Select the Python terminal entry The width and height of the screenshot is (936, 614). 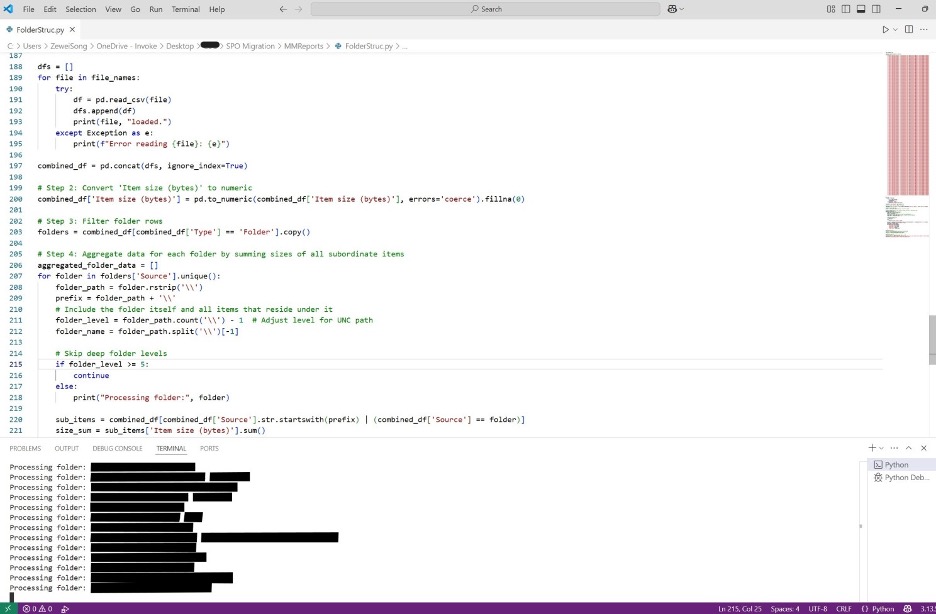pos(901,464)
